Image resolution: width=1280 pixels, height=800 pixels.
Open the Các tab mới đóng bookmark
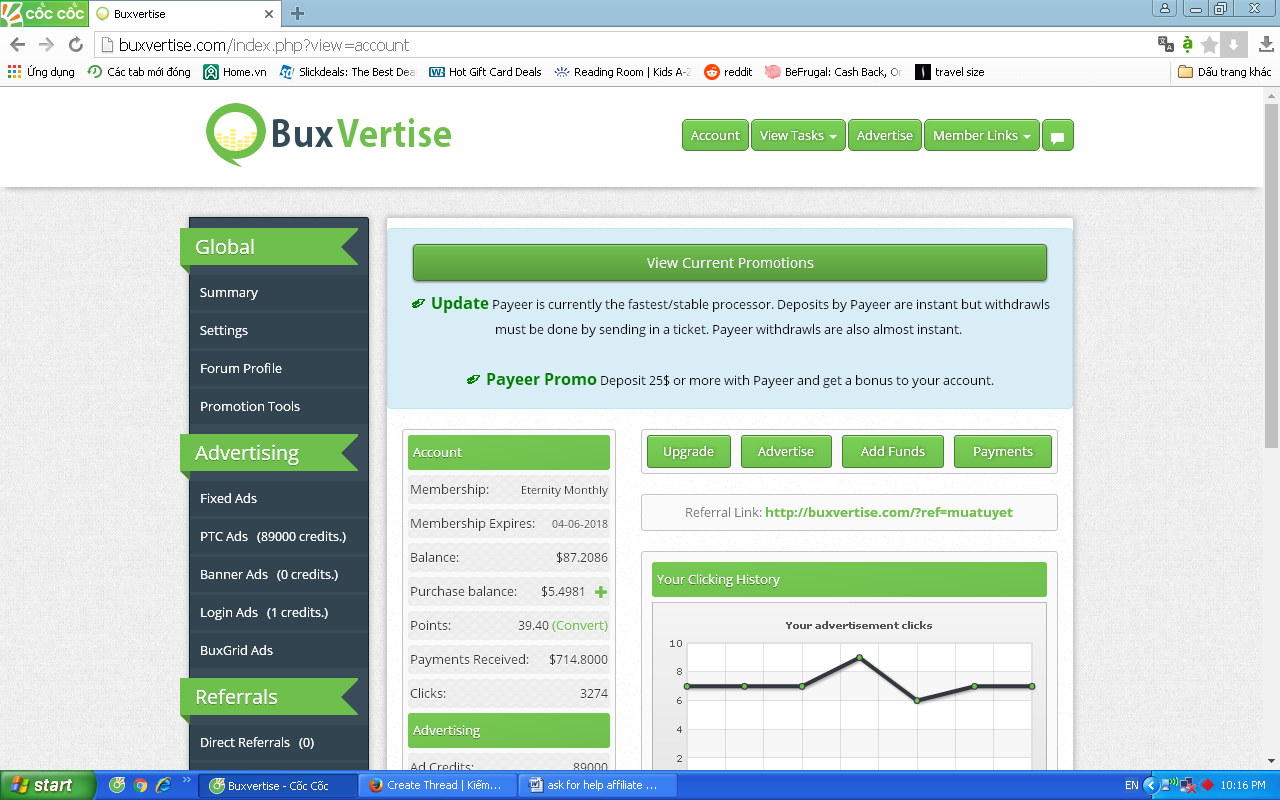[139, 72]
